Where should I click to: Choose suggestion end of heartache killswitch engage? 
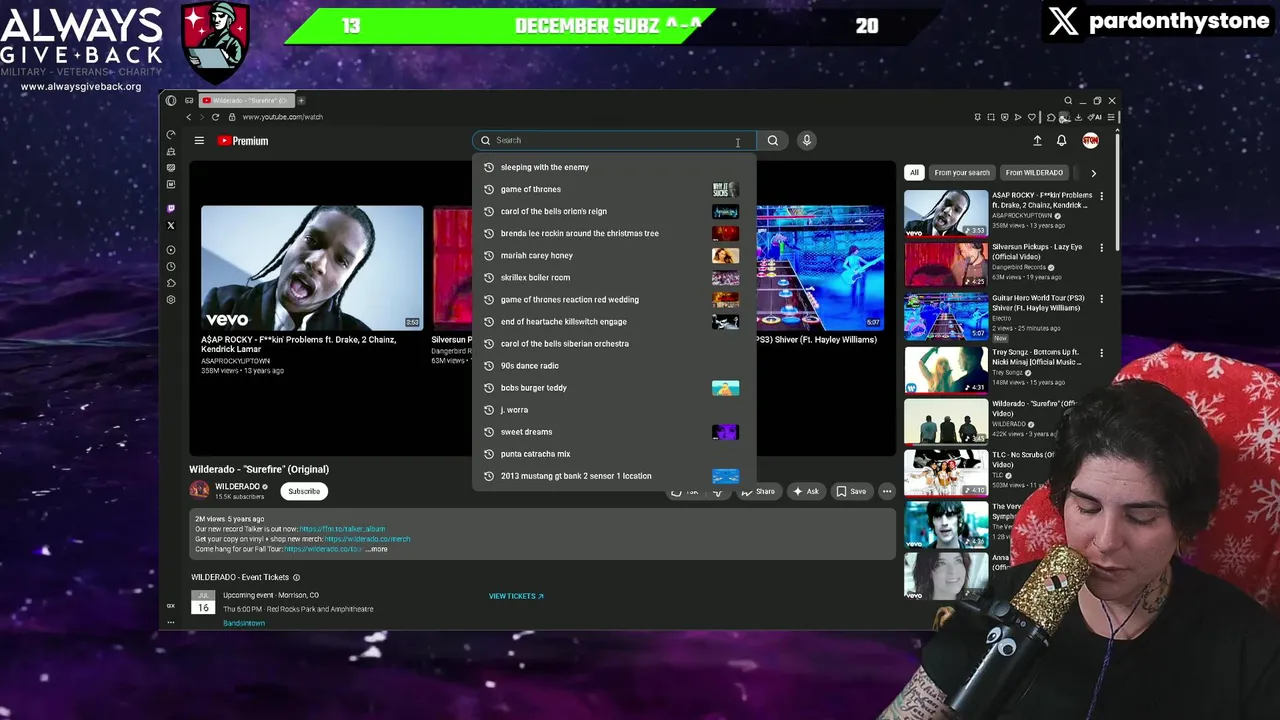(x=614, y=321)
